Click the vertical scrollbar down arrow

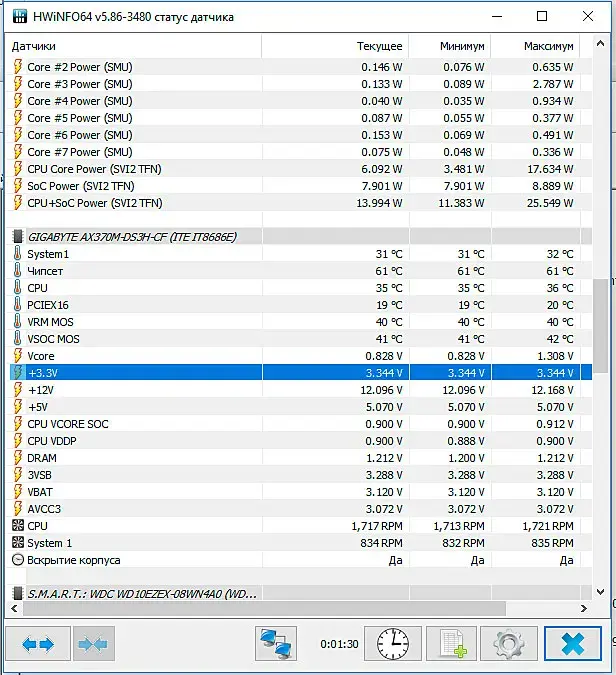click(x=601, y=592)
